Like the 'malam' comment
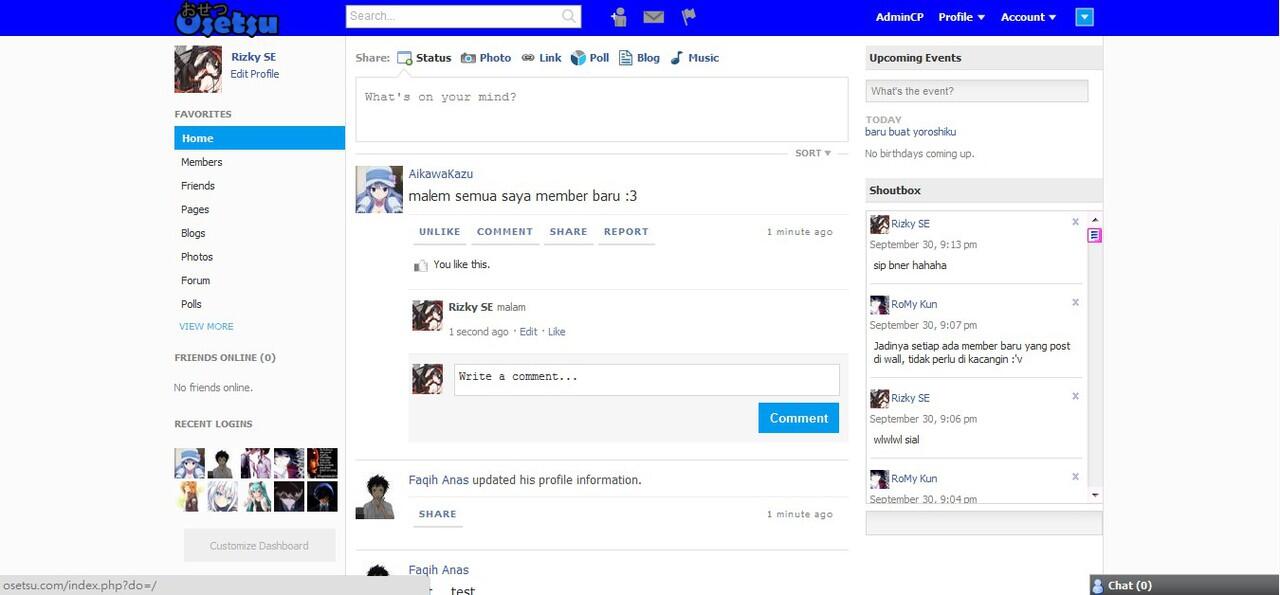Image resolution: width=1280 pixels, height=595 pixels. tap(557, 332)
